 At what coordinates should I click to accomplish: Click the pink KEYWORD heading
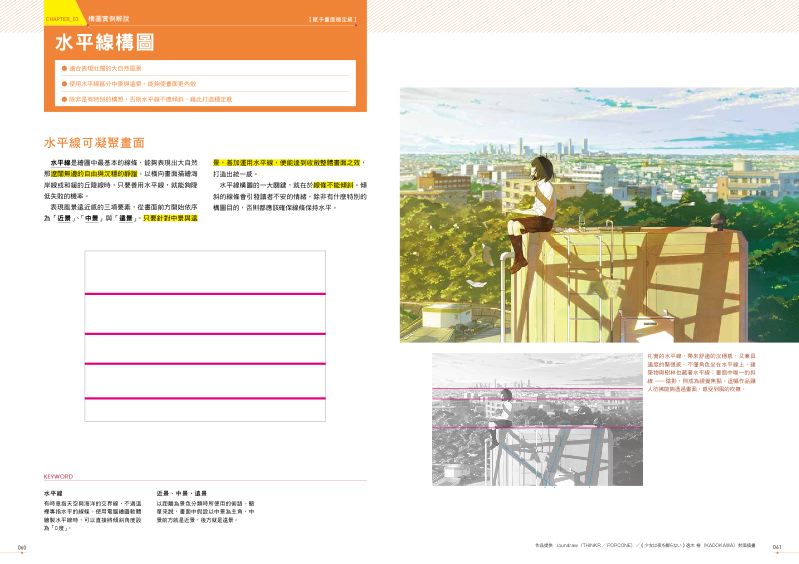[x=58, y=476]
